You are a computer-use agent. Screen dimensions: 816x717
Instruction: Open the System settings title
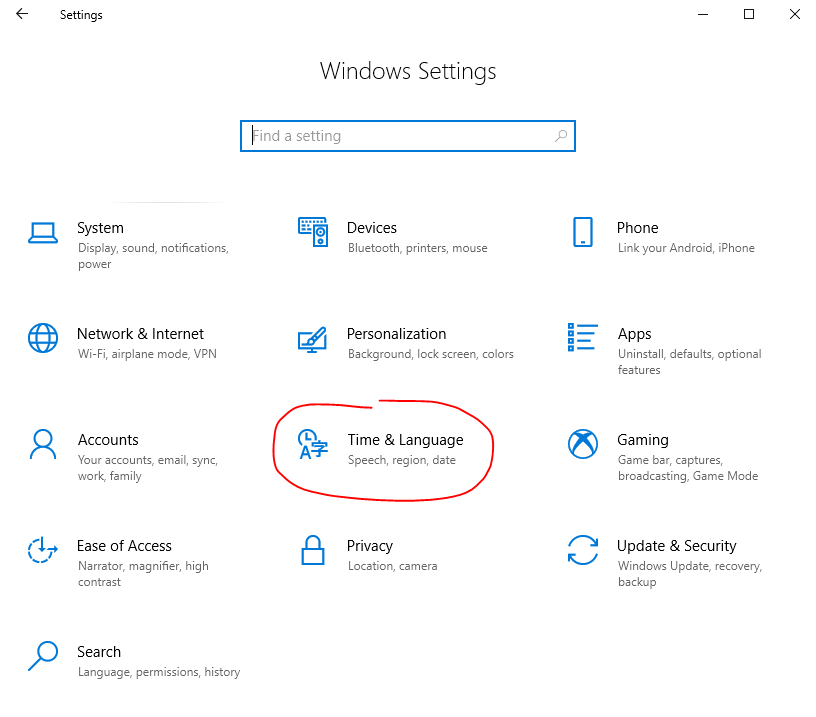(100, 228)
